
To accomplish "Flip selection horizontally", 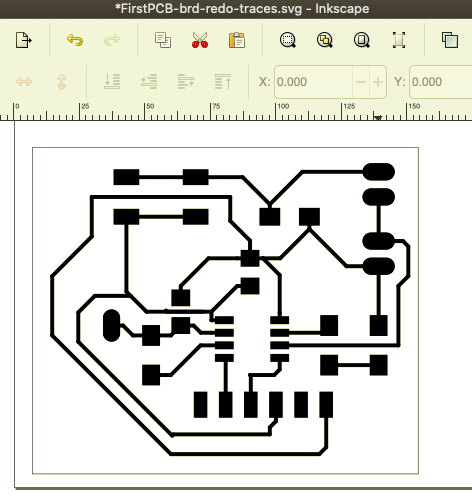I will click(x=24, y=82).
